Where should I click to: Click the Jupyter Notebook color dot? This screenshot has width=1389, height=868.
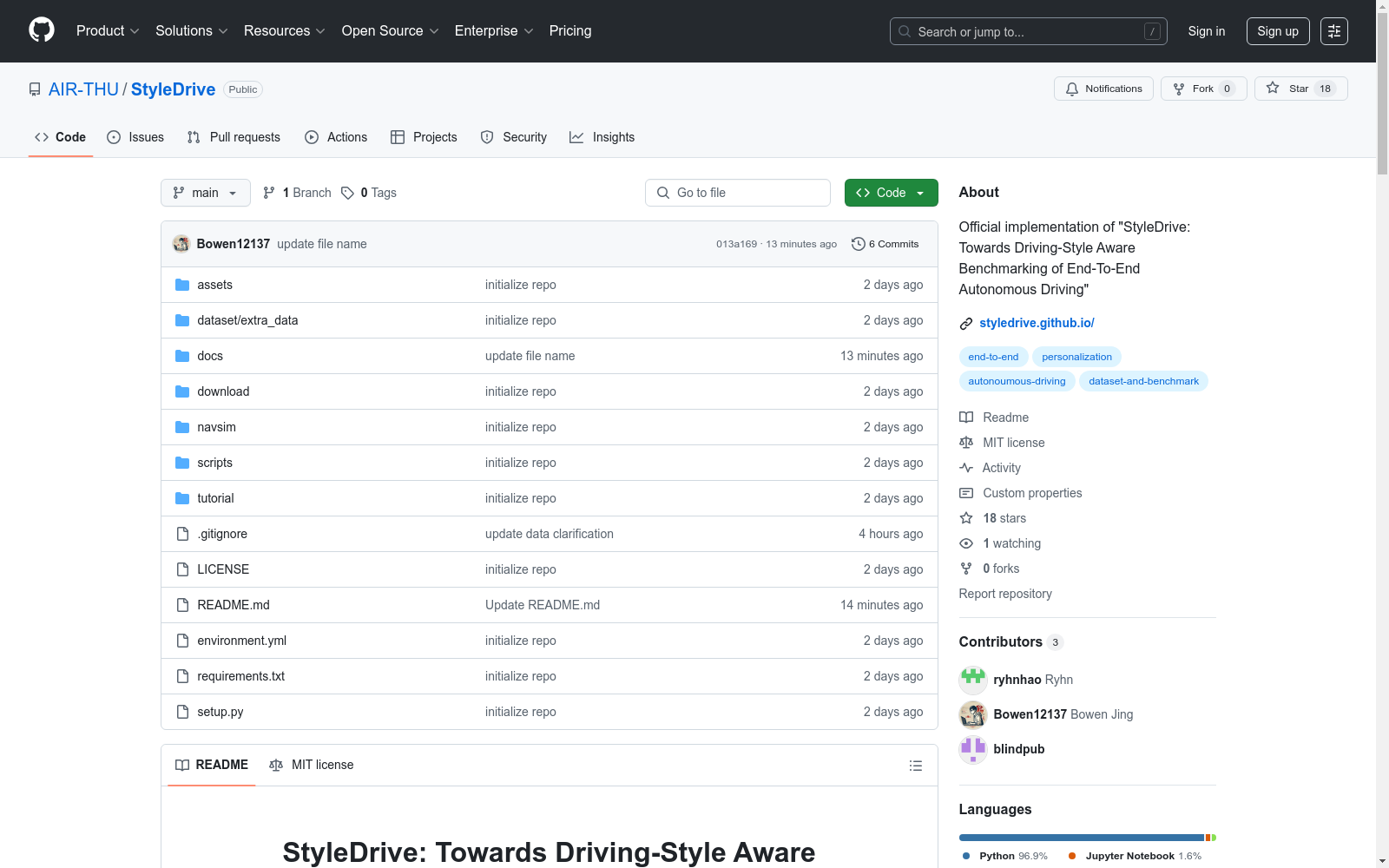1072,856
